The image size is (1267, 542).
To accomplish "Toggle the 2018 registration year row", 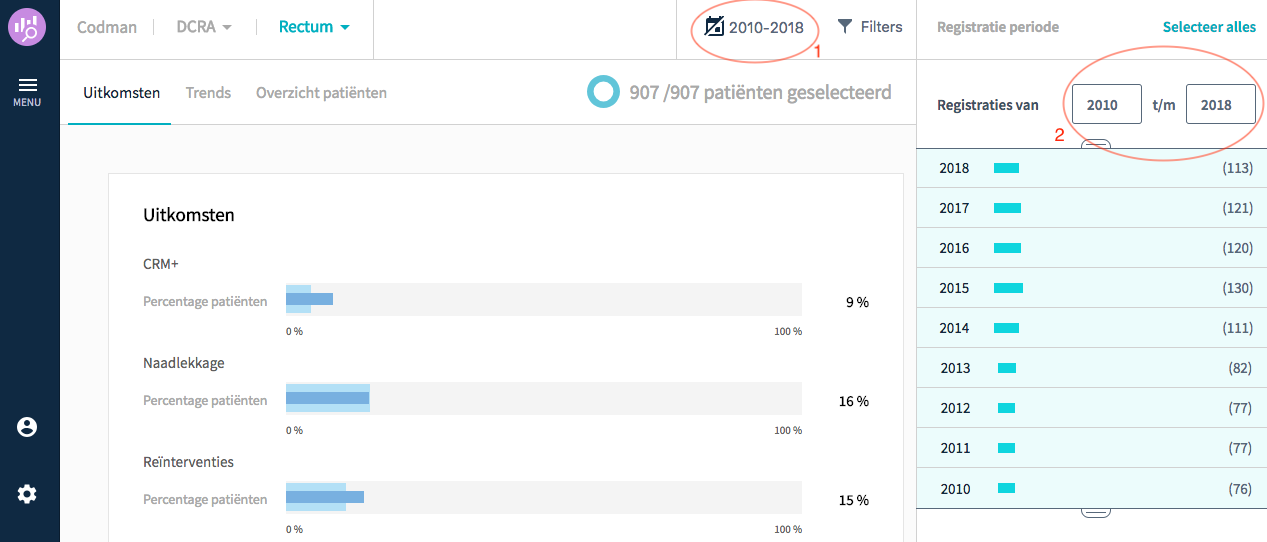I will pyautogui.click(x=1092, y=168).
